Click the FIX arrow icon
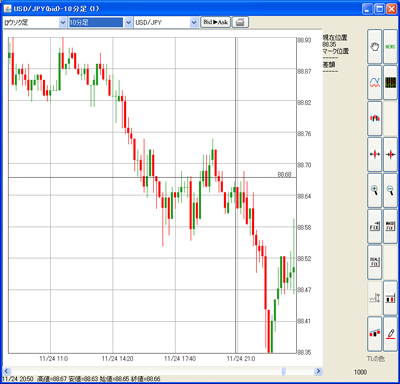400x384 pixels. tap(375, 226)
